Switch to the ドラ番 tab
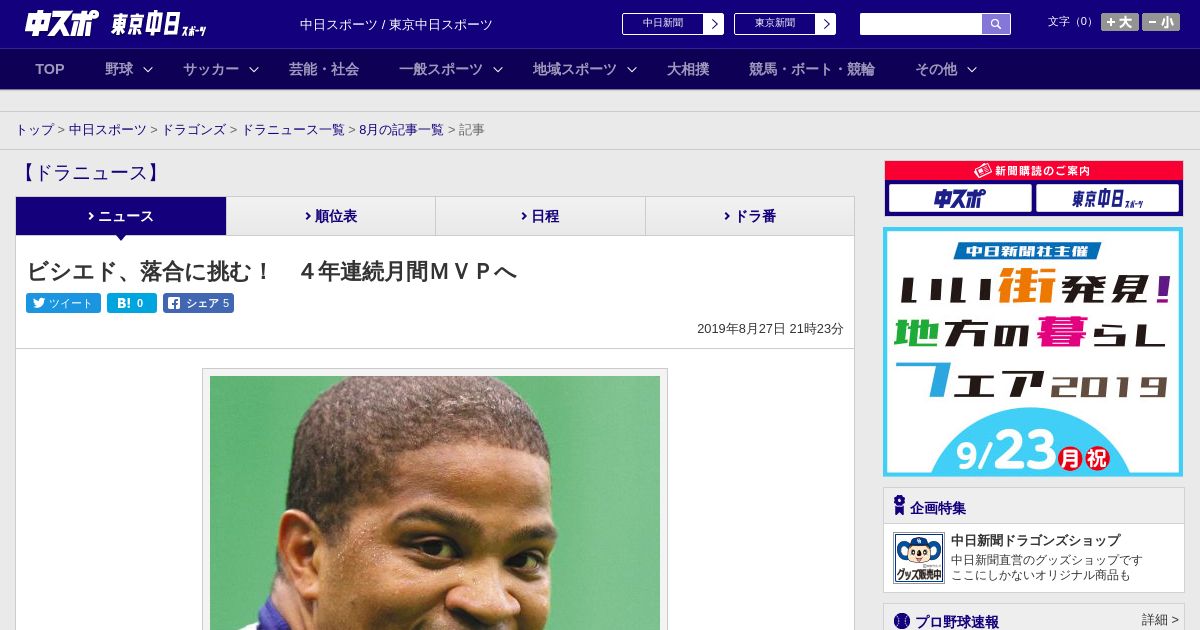 pos(750,216)
